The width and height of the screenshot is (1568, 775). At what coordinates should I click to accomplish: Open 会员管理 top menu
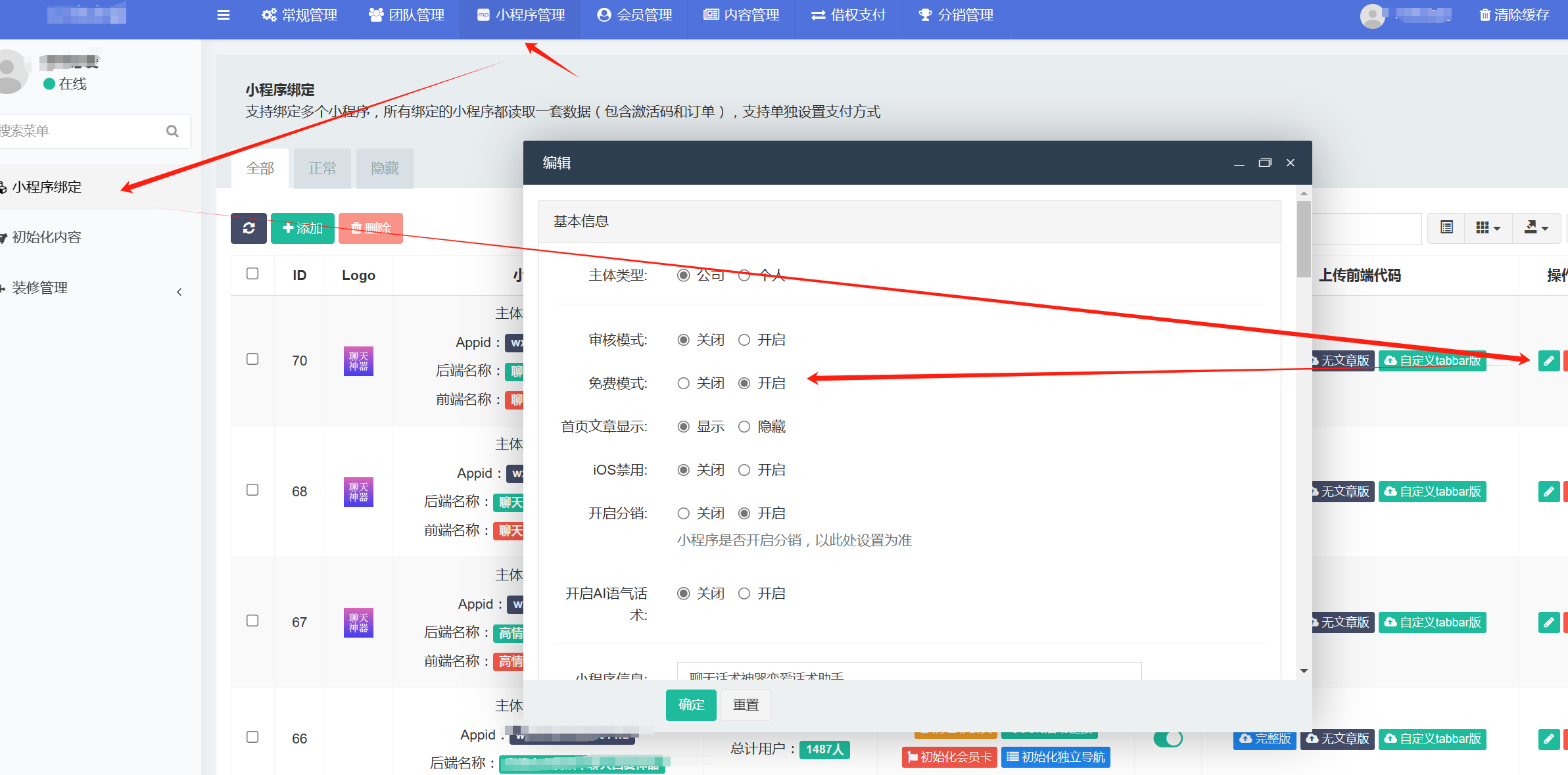(634, 14)
